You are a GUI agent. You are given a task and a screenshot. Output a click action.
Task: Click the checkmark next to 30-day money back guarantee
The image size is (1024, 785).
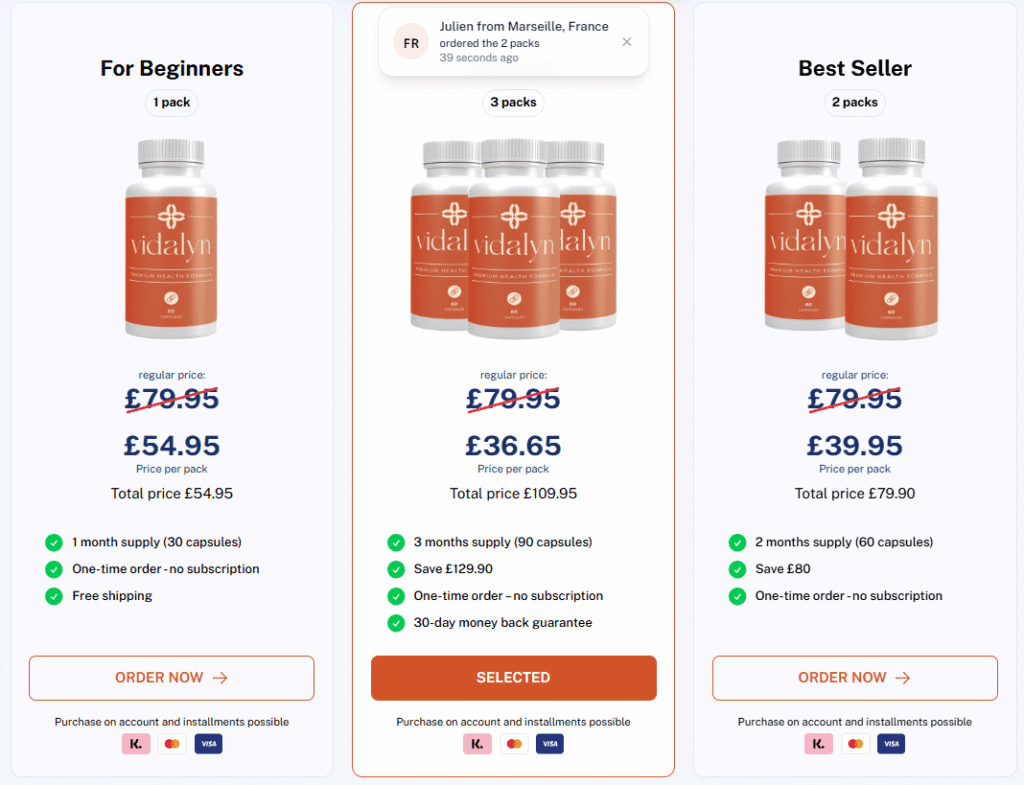[x=396, y=621]
